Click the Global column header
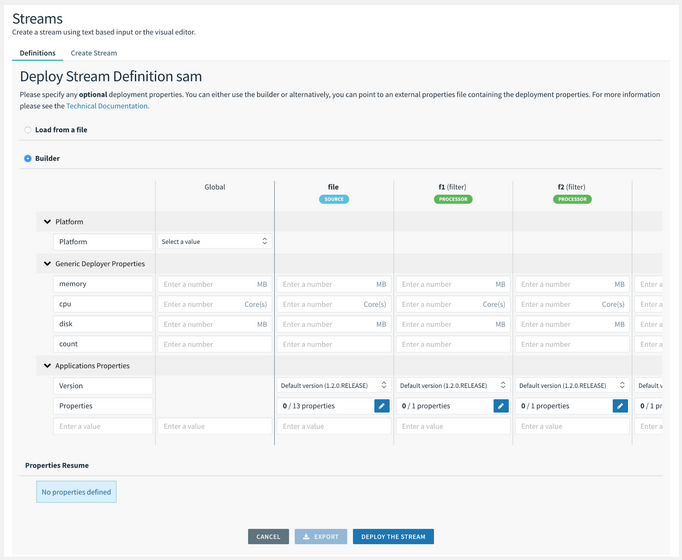The height and width of the screenshot is (560, 682). [x=215, y=187]
